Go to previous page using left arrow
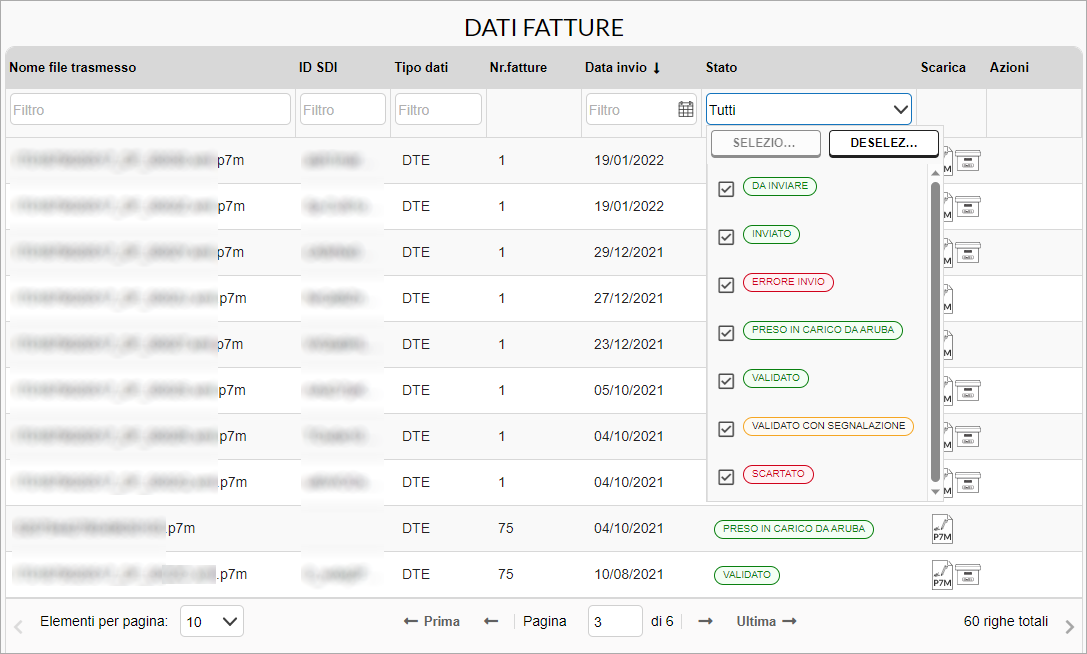The image size is (1087, 654). point(491,621)
